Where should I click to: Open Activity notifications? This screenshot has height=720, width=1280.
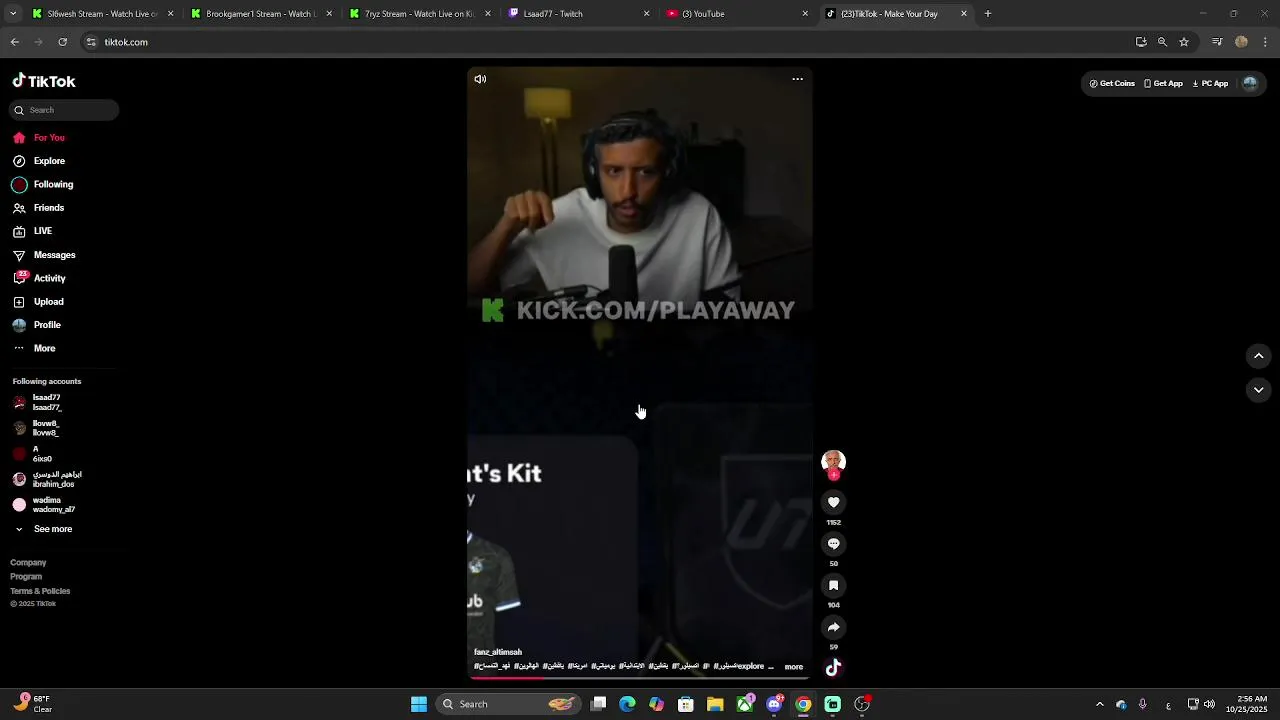[40, 278]
